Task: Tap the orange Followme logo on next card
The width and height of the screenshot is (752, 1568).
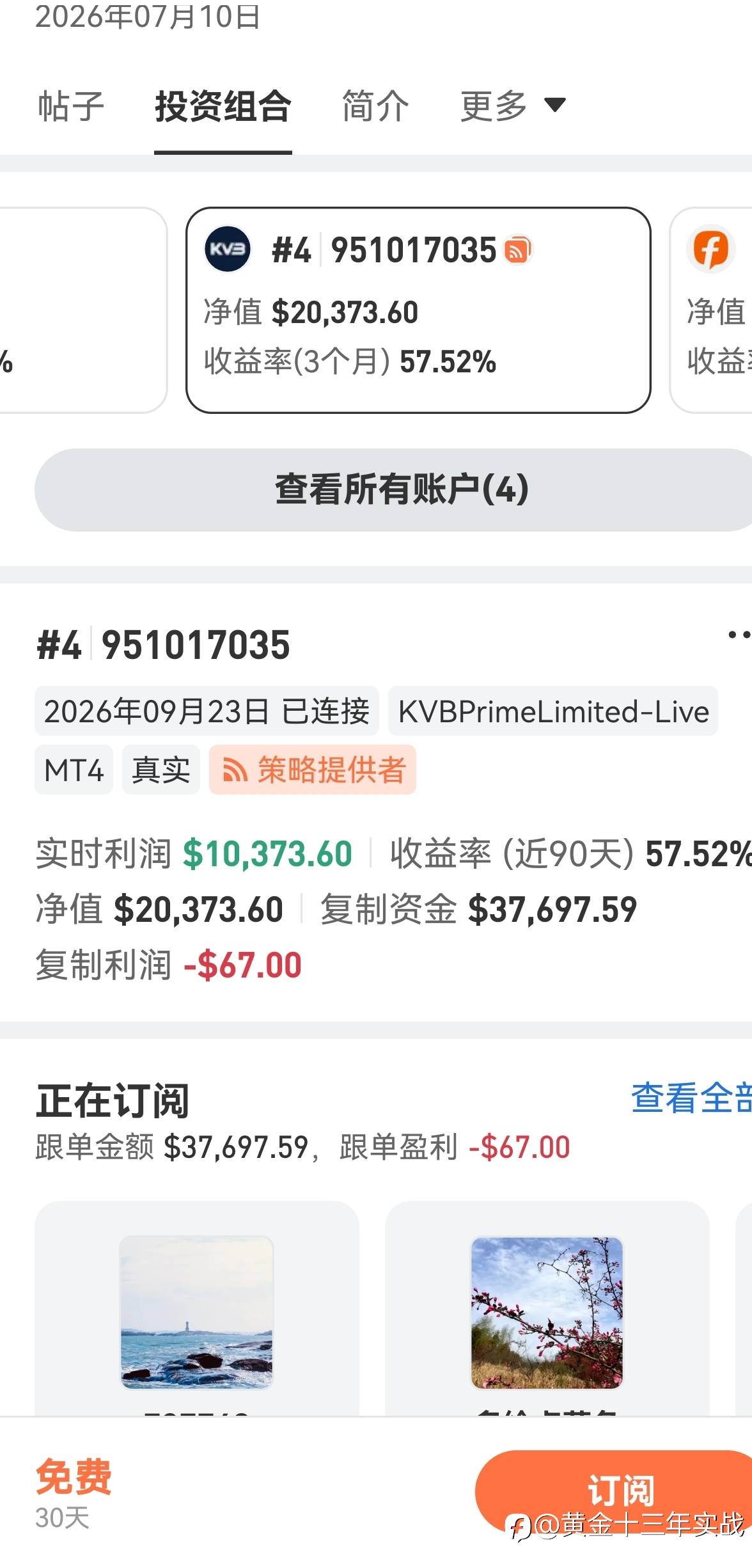Action: coord(711,249)
